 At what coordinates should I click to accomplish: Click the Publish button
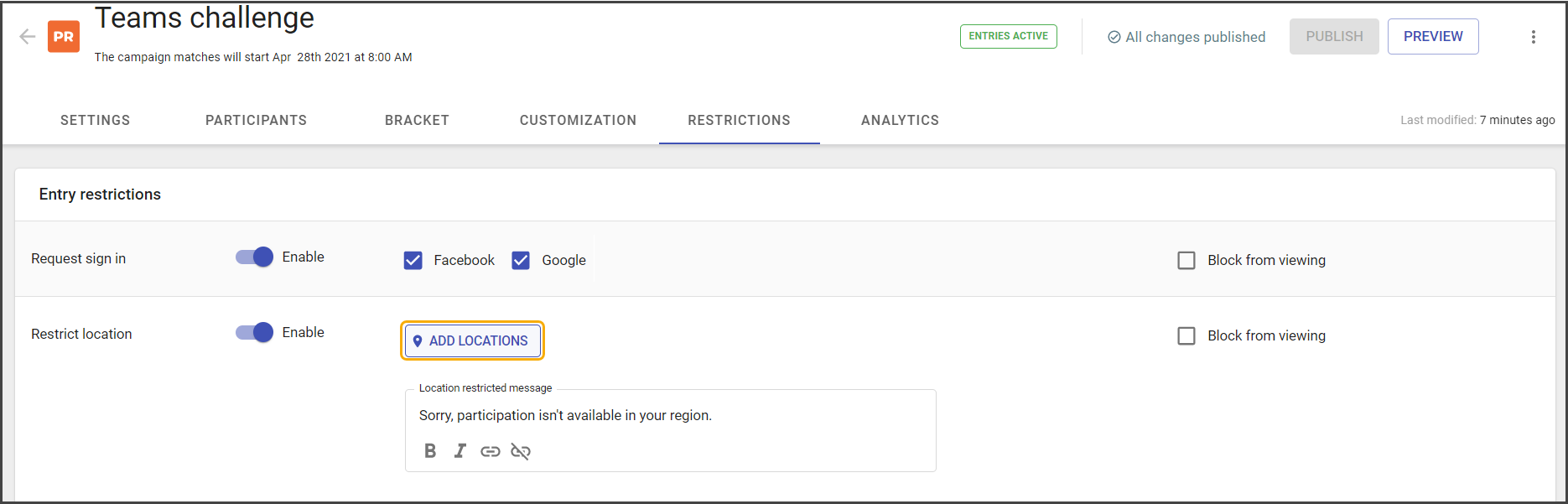[x=1334, y=36]
